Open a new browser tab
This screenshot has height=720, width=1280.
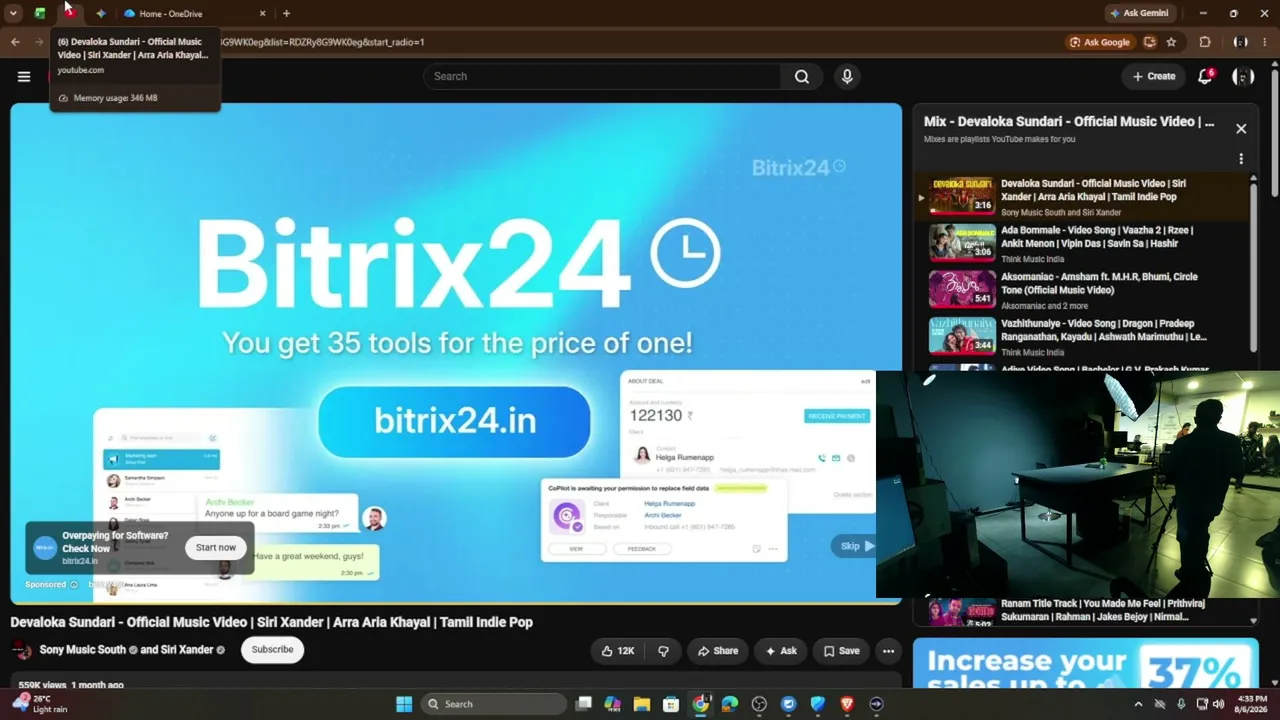(286, 13)
